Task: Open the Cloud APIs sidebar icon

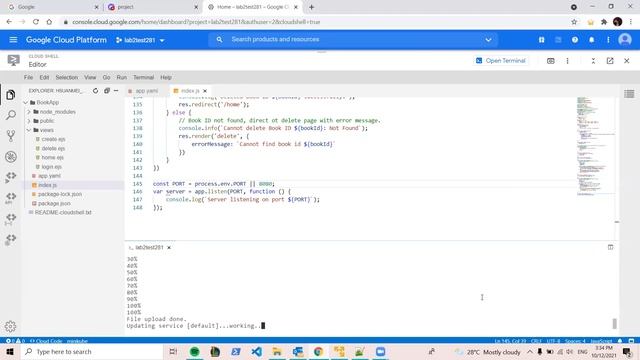Action: click(11, 198)
